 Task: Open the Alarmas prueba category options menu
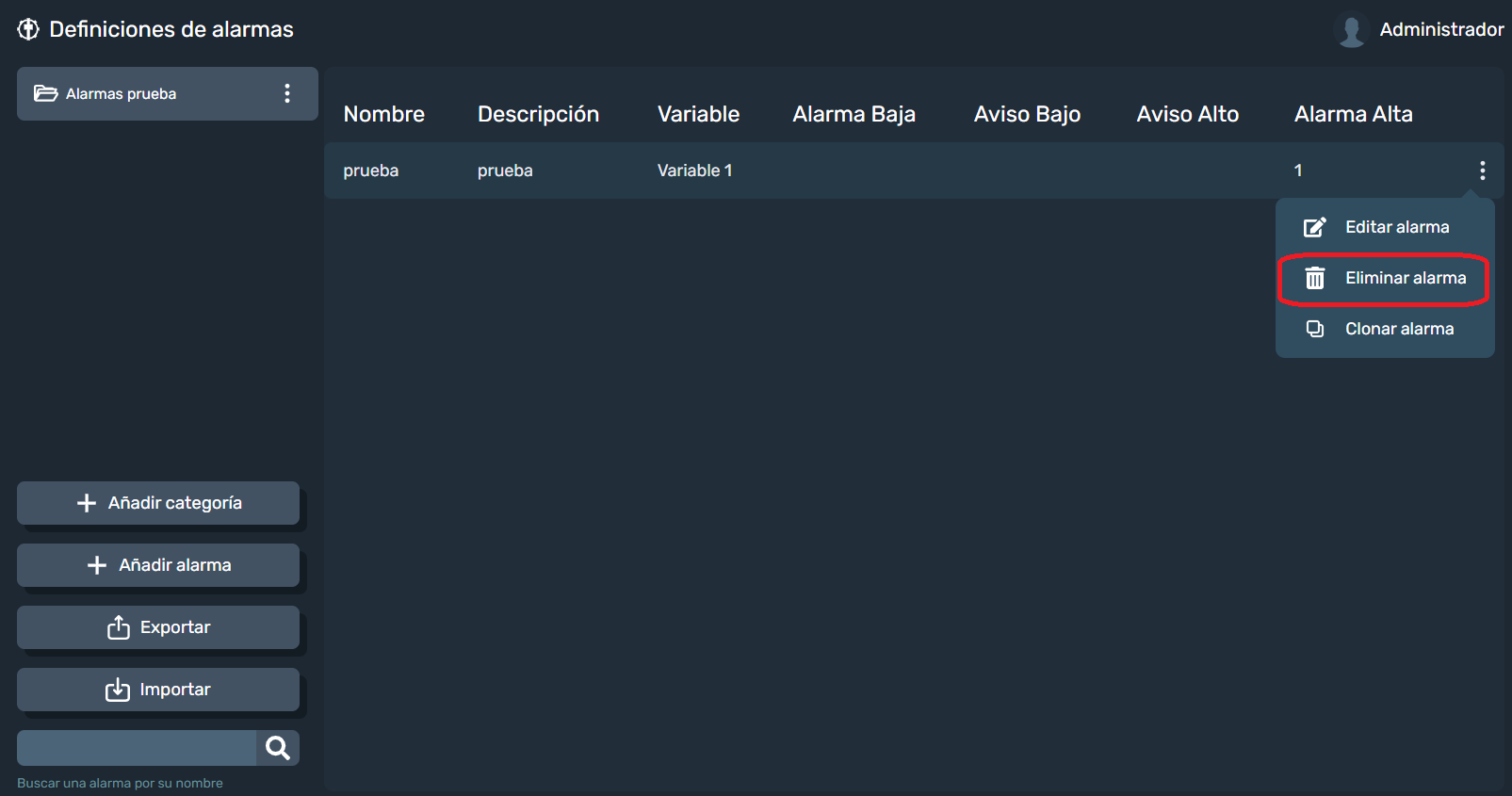287,93
